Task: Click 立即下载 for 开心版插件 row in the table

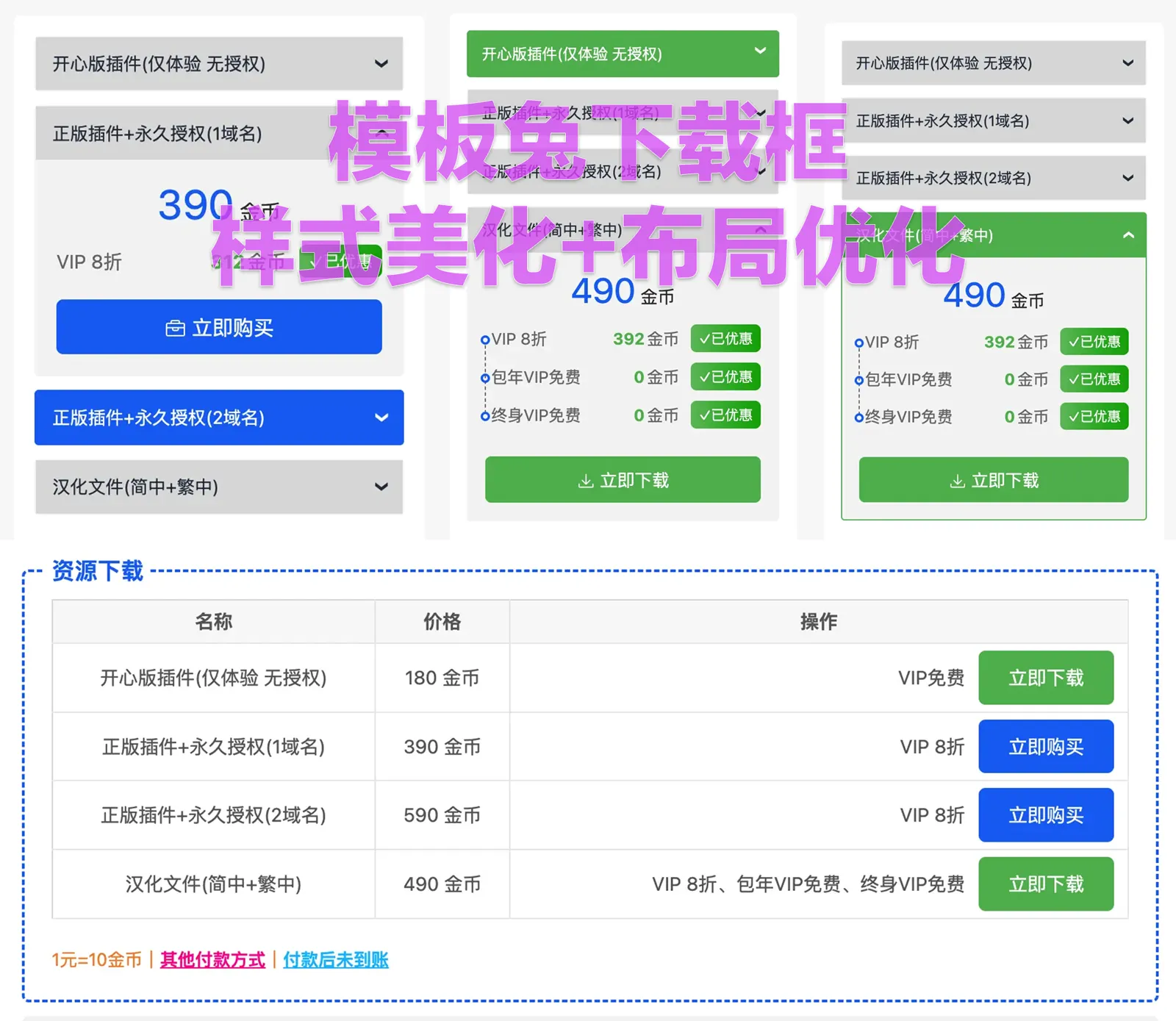Action: tap(1047, 678)
